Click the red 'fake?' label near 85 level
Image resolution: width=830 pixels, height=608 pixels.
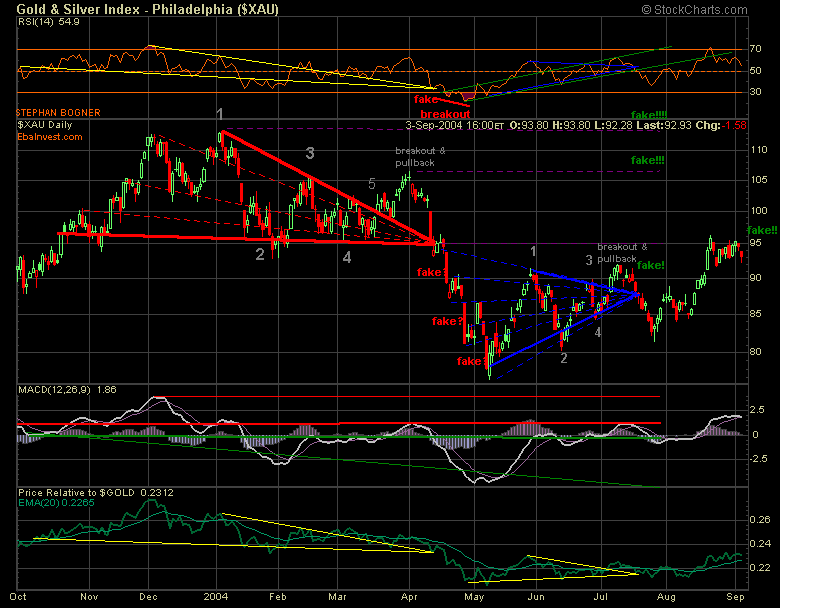447,321
